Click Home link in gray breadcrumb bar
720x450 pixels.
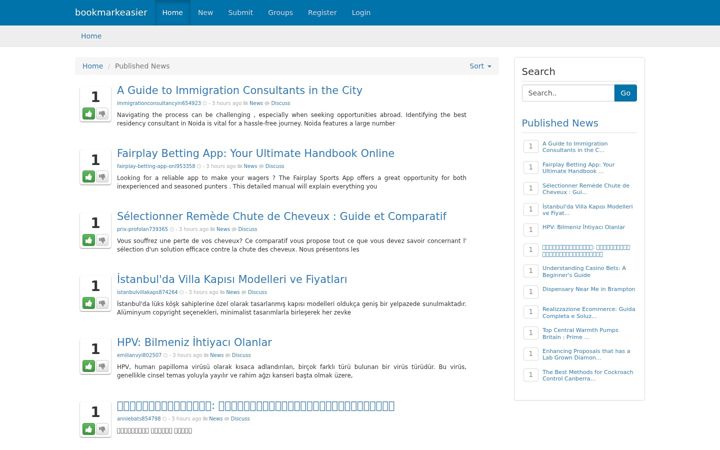click(x=91, y=36)
